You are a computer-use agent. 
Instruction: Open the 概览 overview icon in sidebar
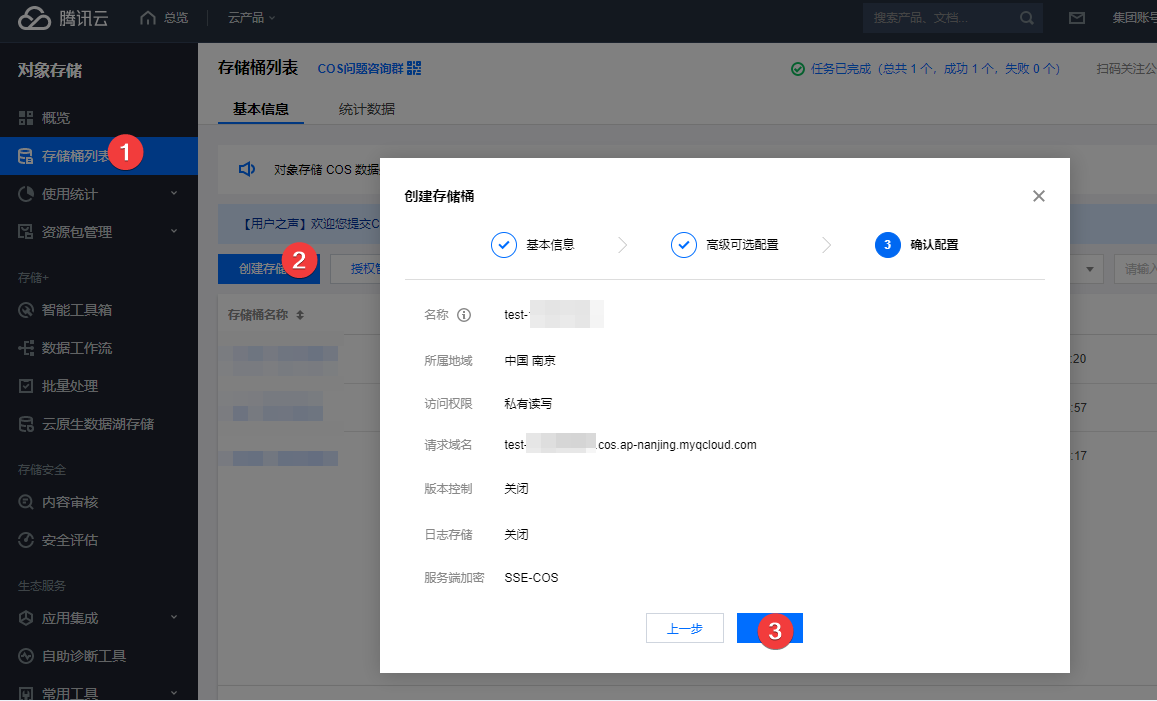click(x=27, y=117)
